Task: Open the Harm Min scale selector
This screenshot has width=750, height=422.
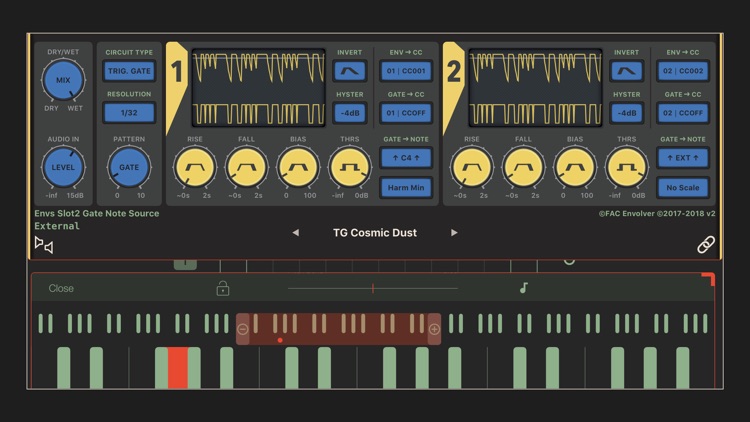Action: (x=406, y=188)
